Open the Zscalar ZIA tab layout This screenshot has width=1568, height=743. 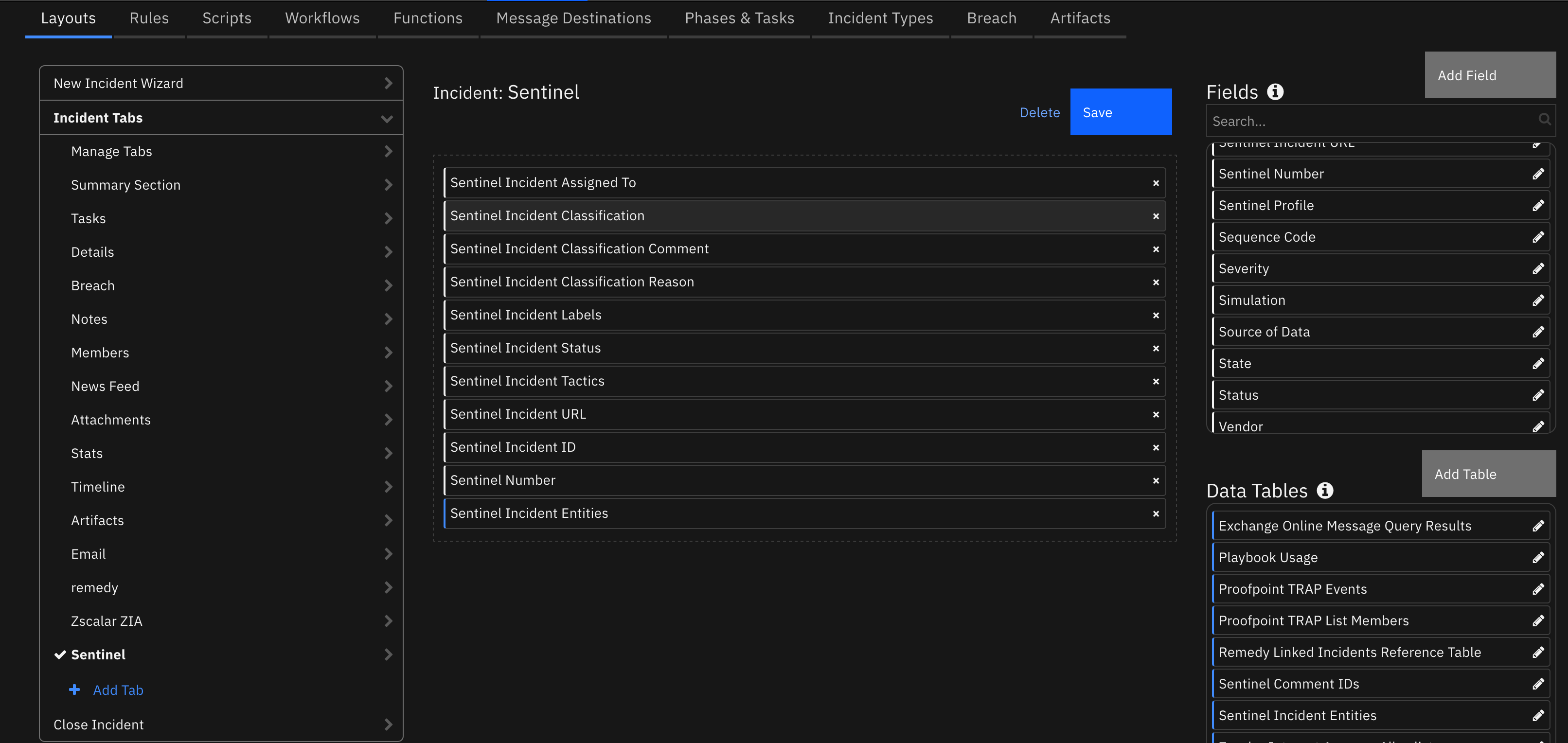[x=221, y=621]
